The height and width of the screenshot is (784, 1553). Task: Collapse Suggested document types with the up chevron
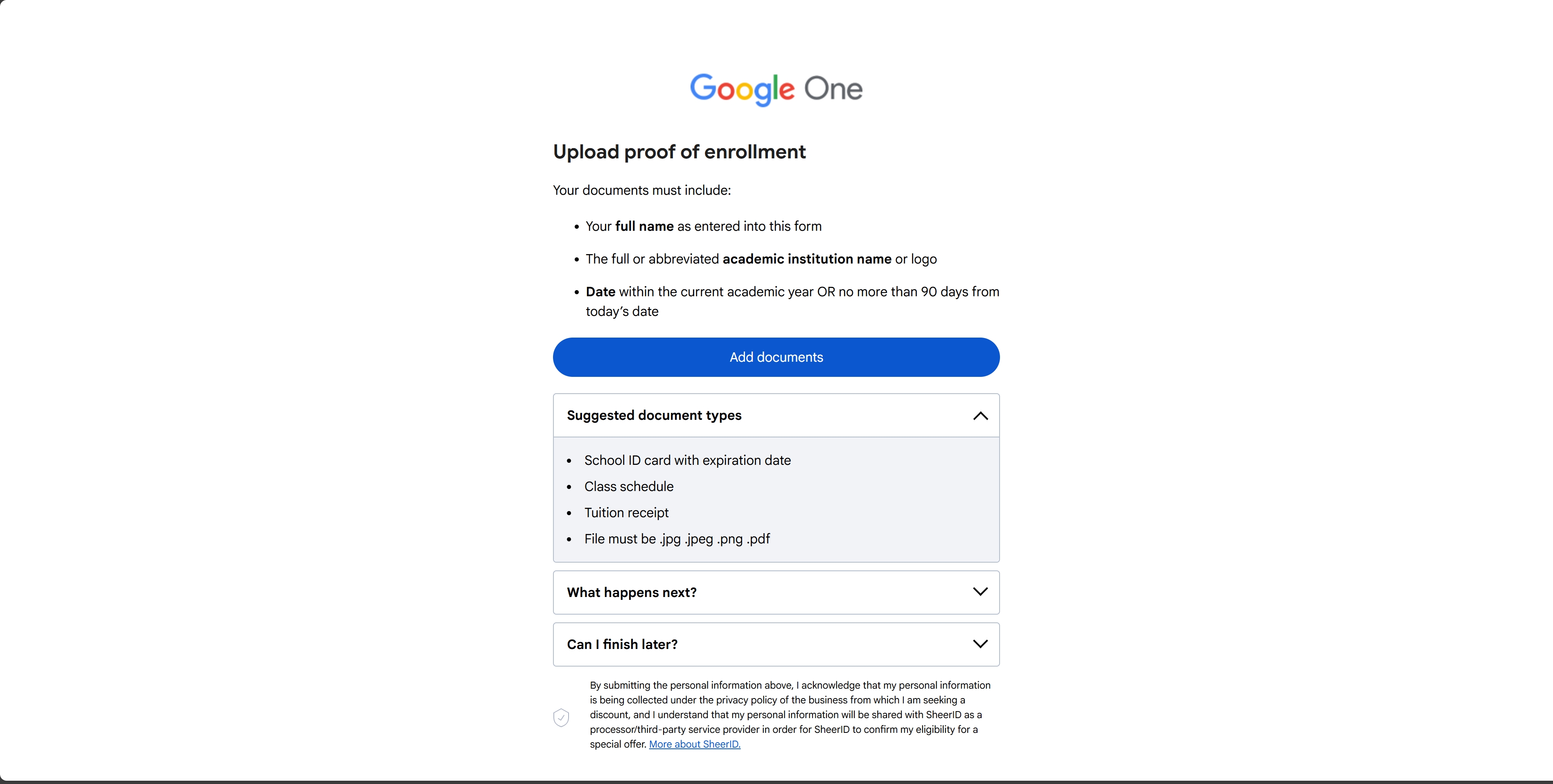(x=980, y=416)
